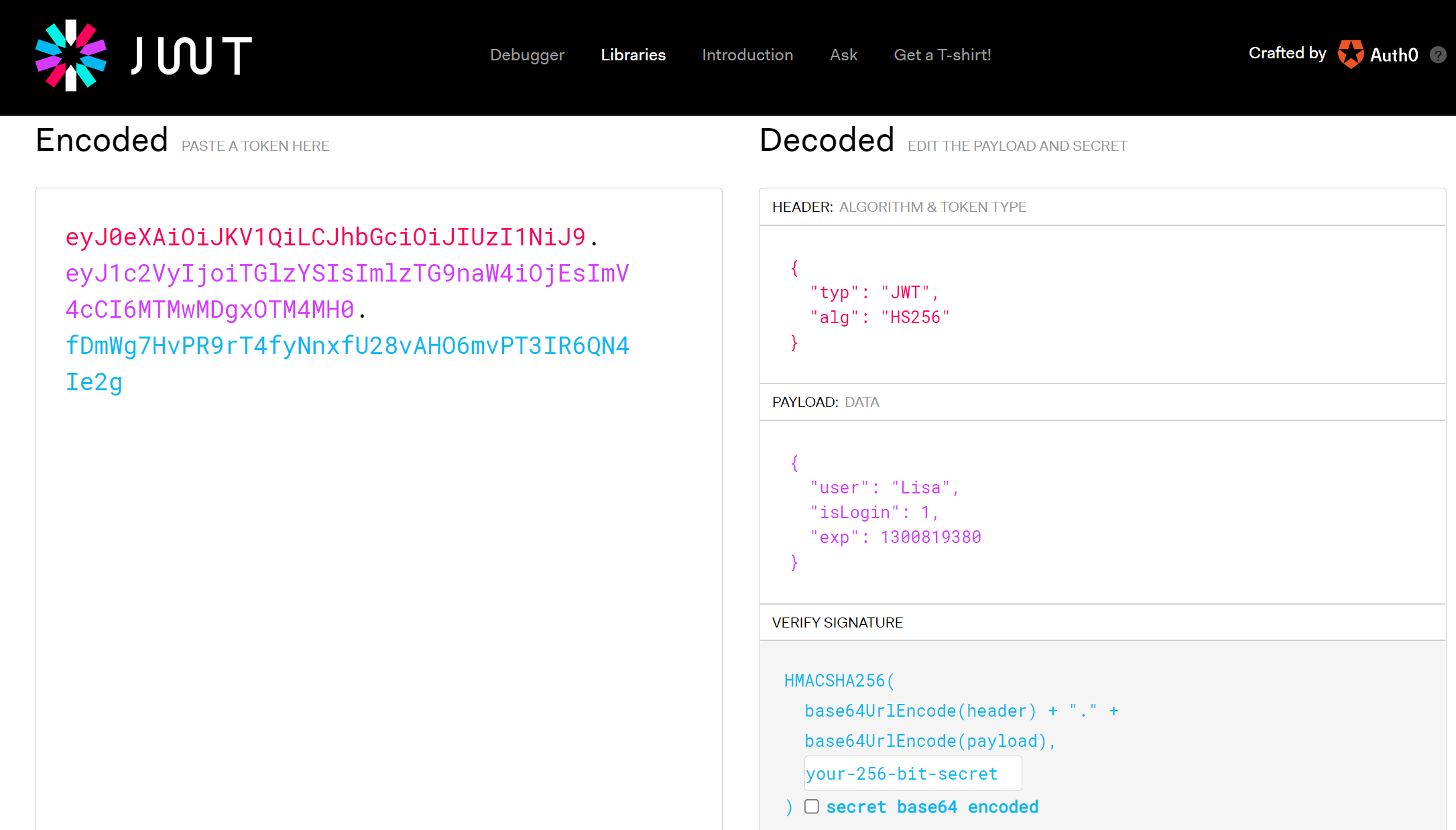Viewport: 1456px width, 830px height.
Task: Click inside your-256-bit-secret input field
Action: tap(912, 774)
